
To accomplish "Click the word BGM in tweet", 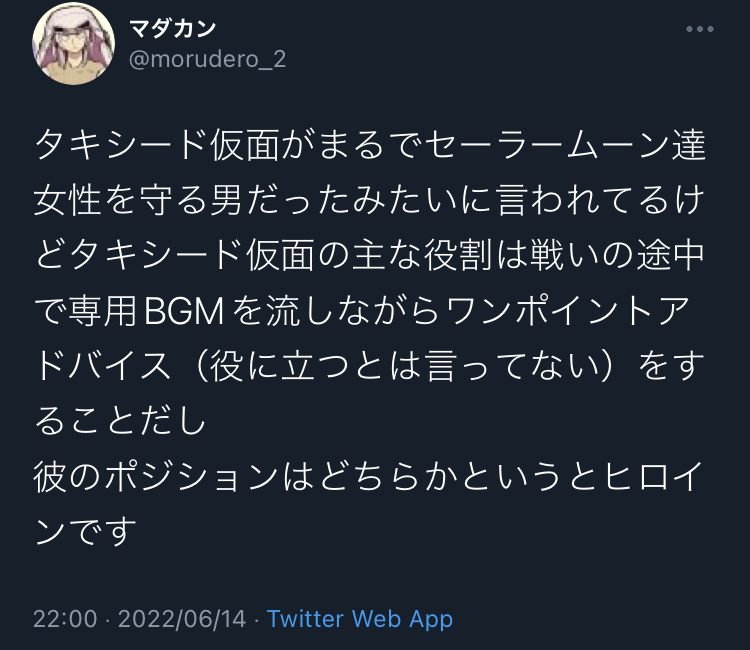I will [x=184, y=311].
